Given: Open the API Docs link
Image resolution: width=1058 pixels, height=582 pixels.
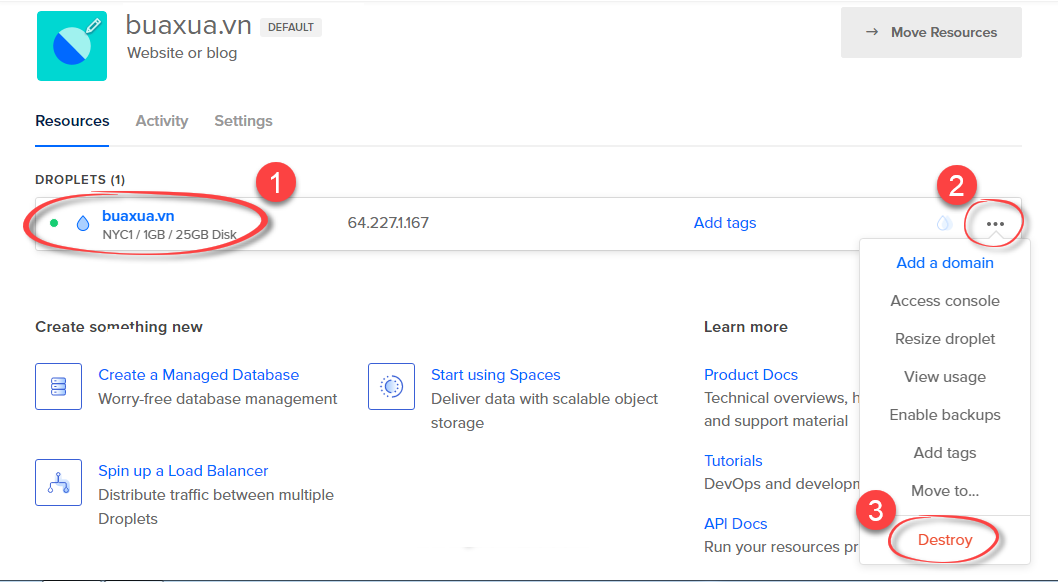Looking at the screenshot, I should 735,524.
